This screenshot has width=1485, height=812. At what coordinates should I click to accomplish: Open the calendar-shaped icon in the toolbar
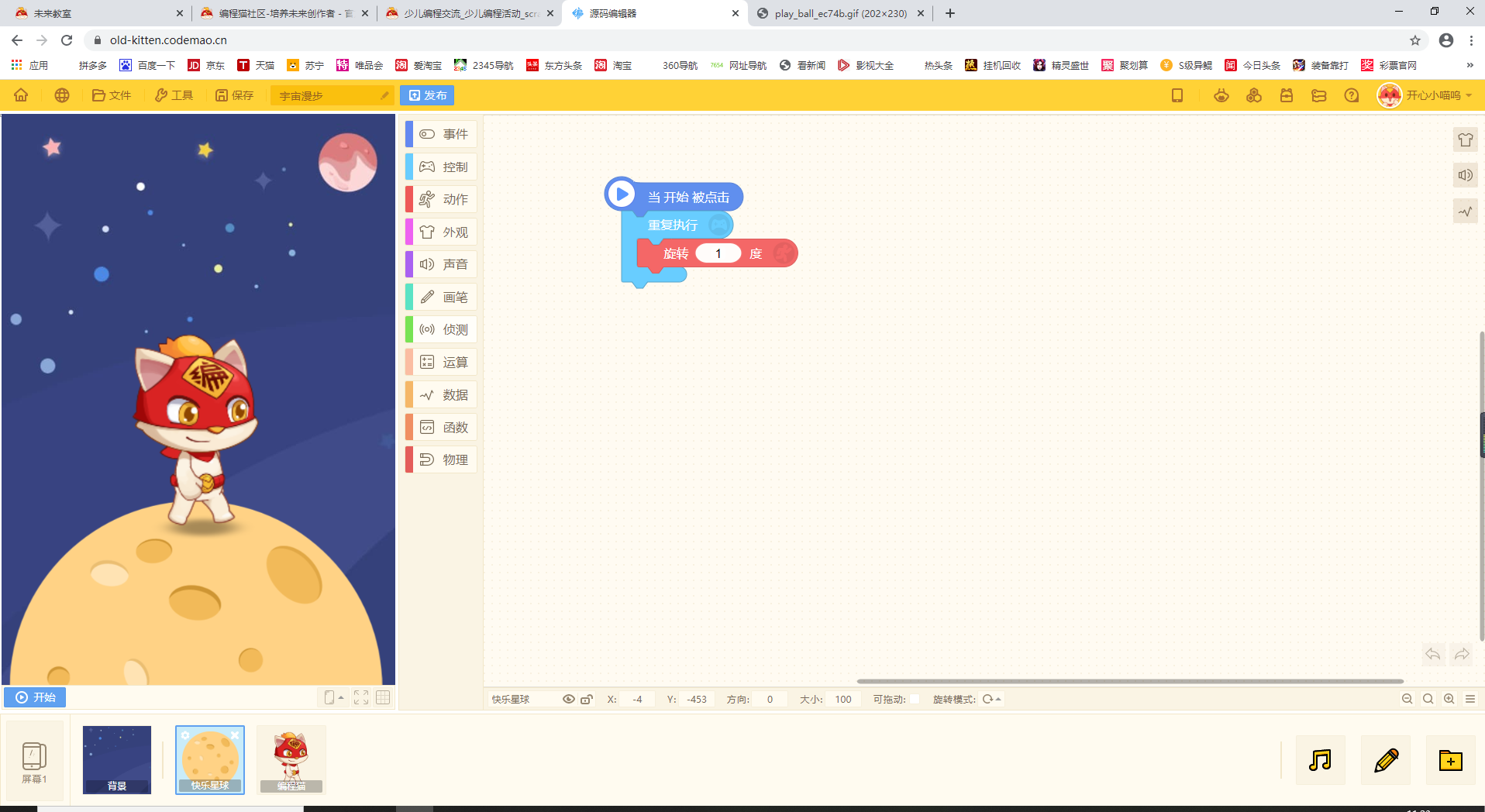click(1287, 95)
